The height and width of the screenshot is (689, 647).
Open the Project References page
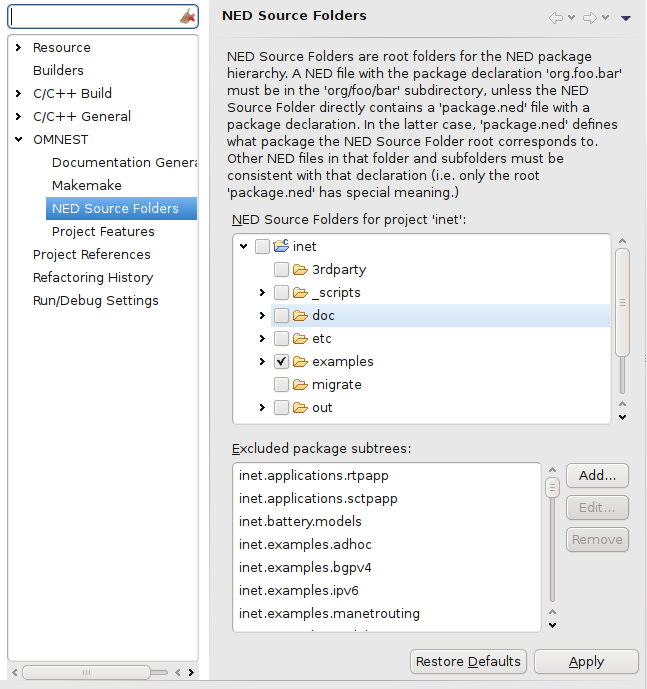(x=91, y=254)
